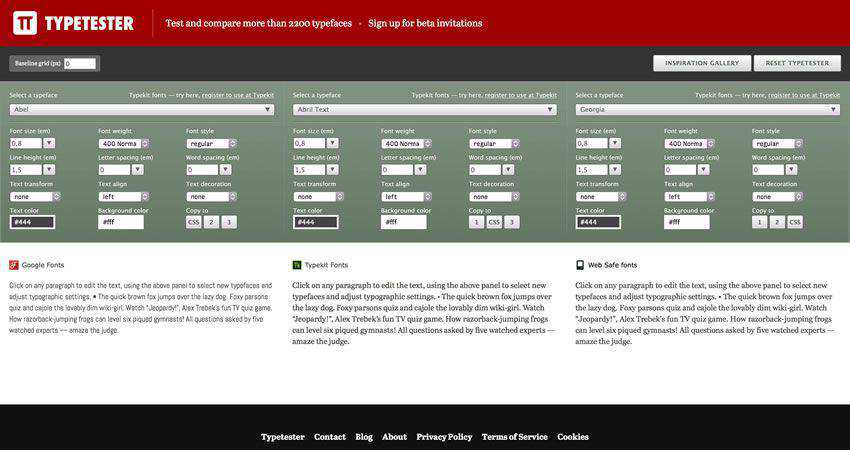850x450 pixels.
Task: Copy Abel settings to column 3
Action: [x=229, y=222]
